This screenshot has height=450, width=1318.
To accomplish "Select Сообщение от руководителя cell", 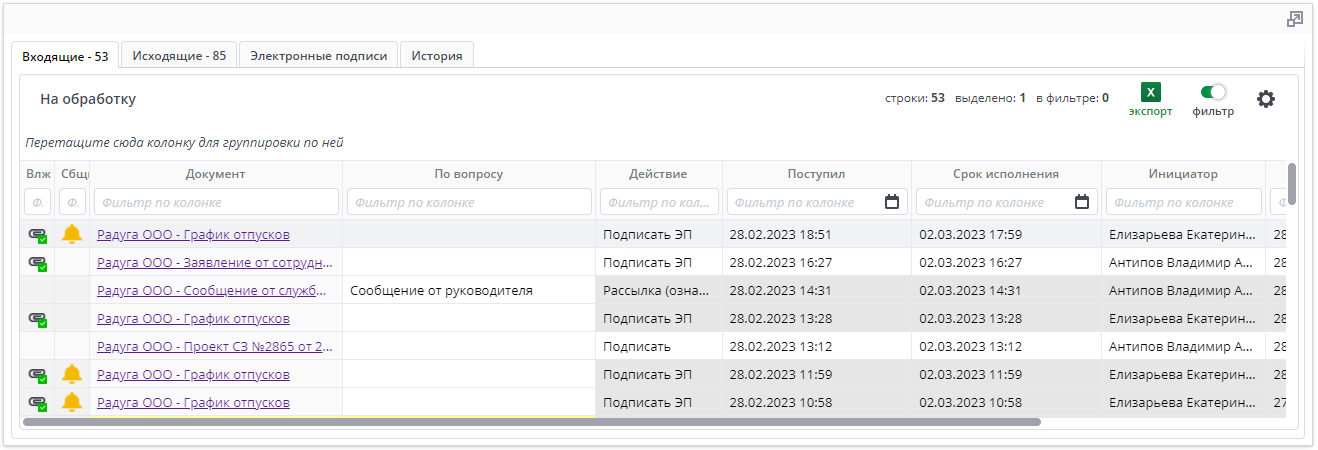I will coord(469,291).
